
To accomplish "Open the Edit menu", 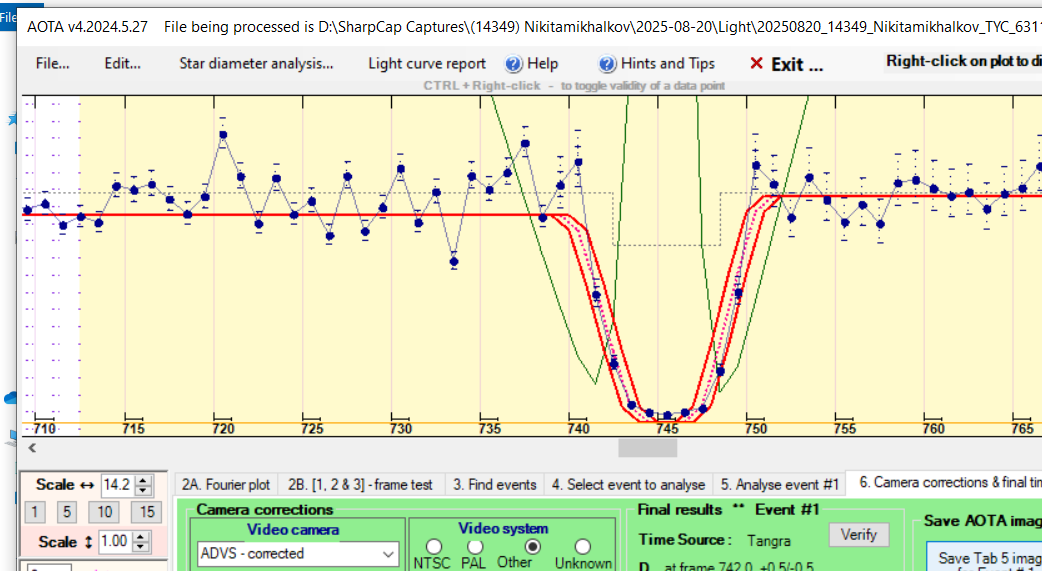I will pyautogui.click(x=122, y=64).
